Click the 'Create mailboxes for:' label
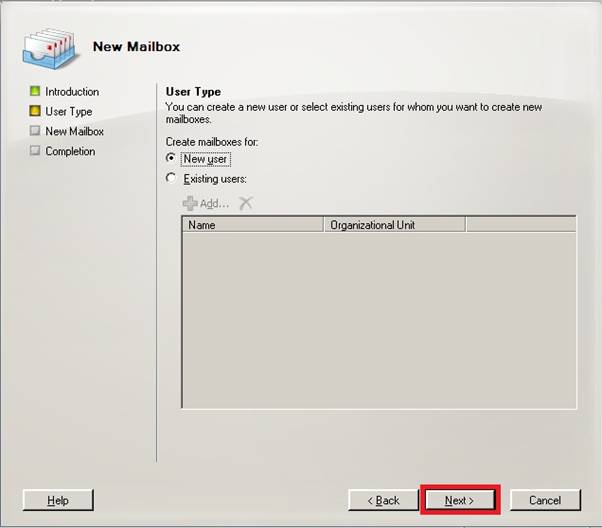Viewport: 602px width, 528px height. [x=212, y=142]
